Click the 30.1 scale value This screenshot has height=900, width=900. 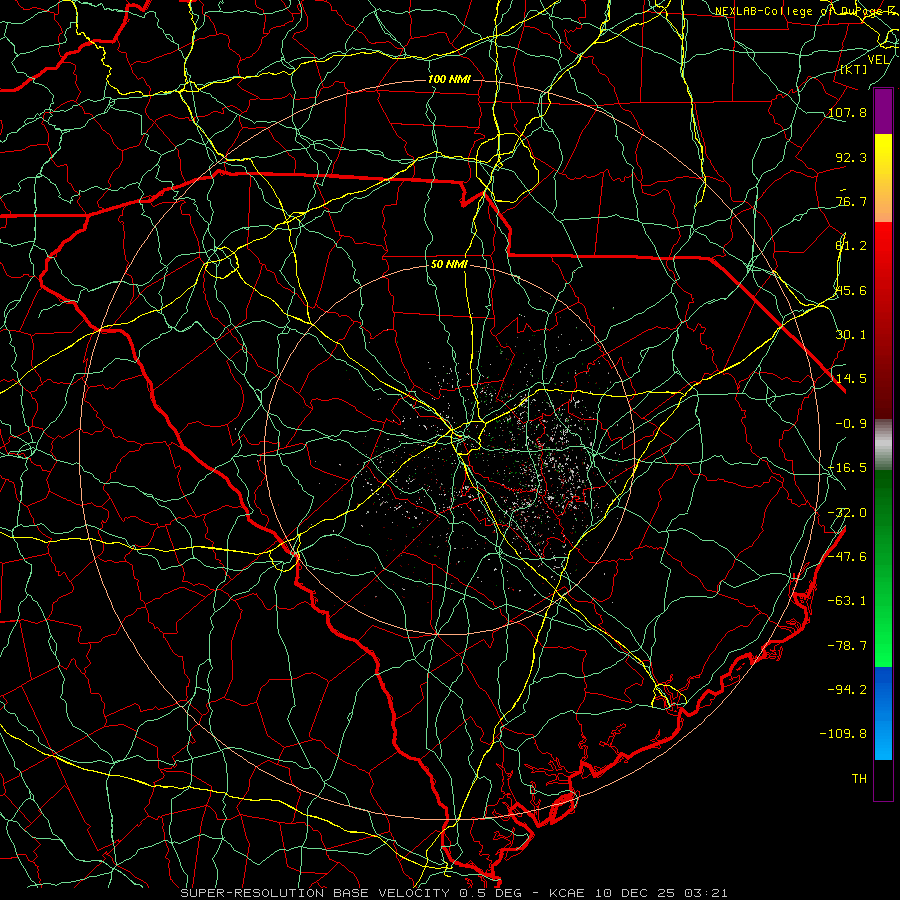tap(851, 335)
